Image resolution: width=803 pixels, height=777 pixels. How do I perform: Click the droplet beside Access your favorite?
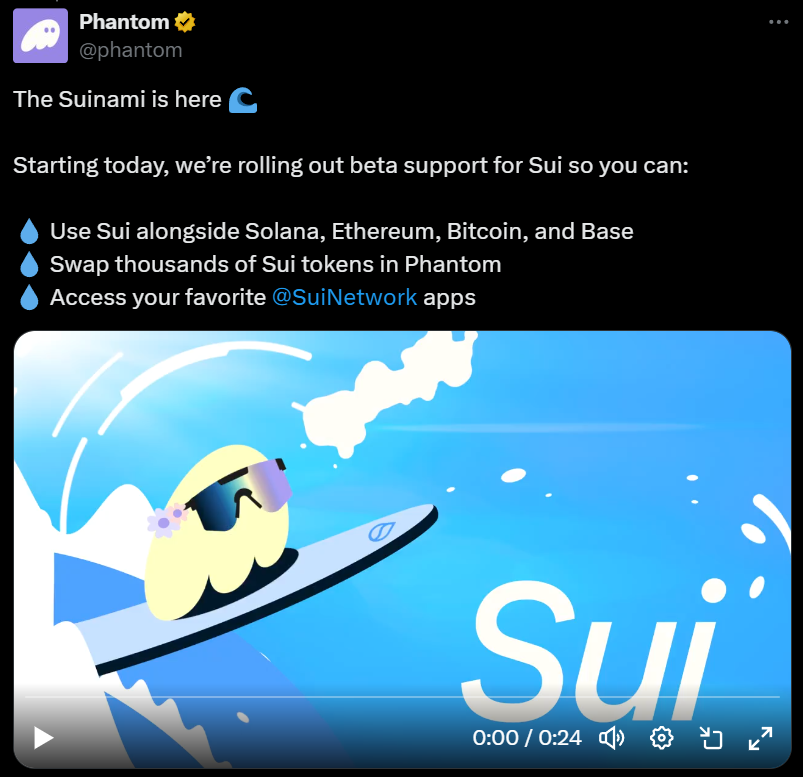coord(29,297)
